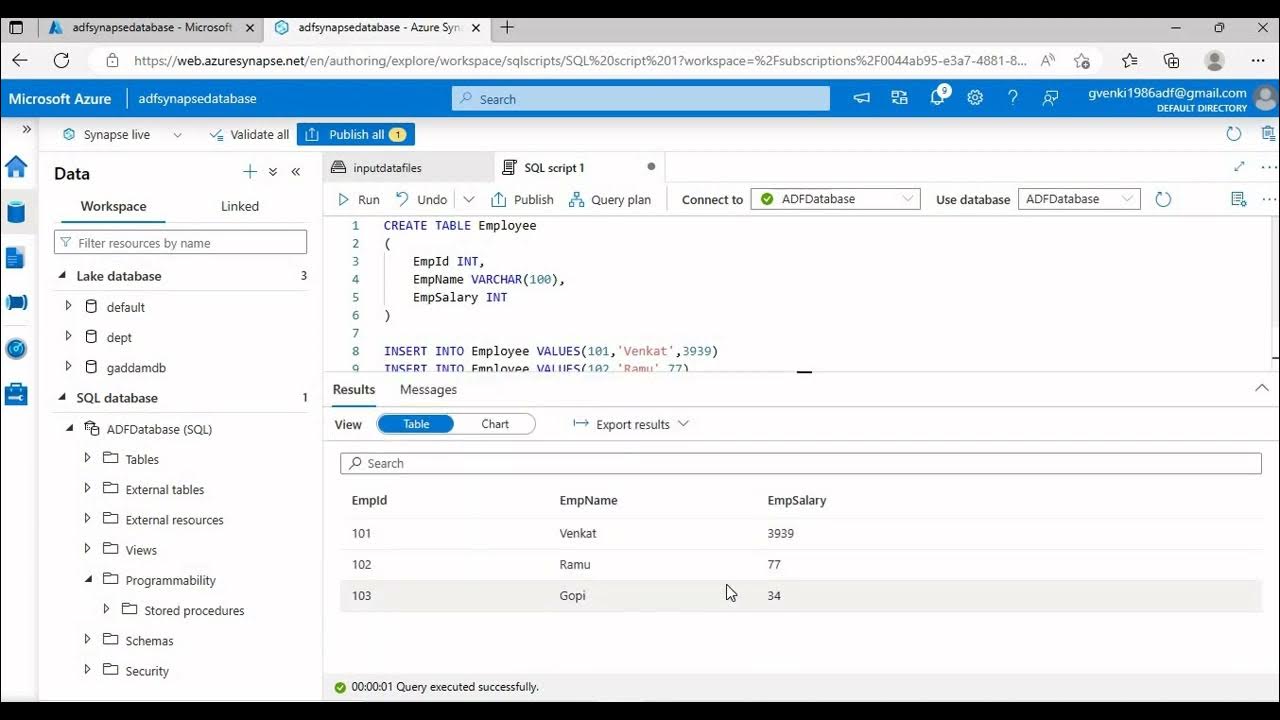Viewport: 1280px width, 720px height.
Task: Click the expand all chevrons in Data panel
Action: (x=273, y=172)
